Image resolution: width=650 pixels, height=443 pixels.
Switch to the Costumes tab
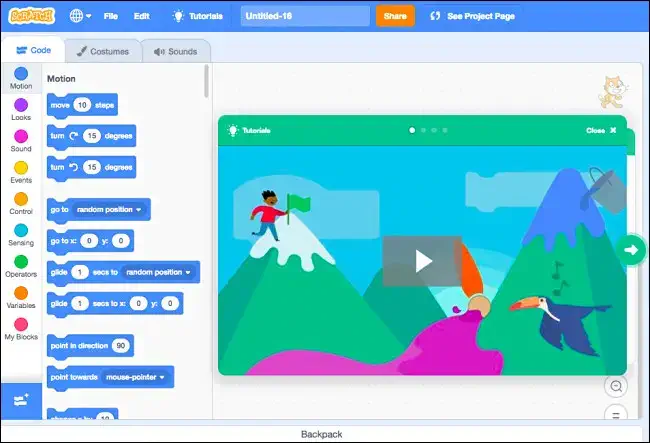point(103,51)
